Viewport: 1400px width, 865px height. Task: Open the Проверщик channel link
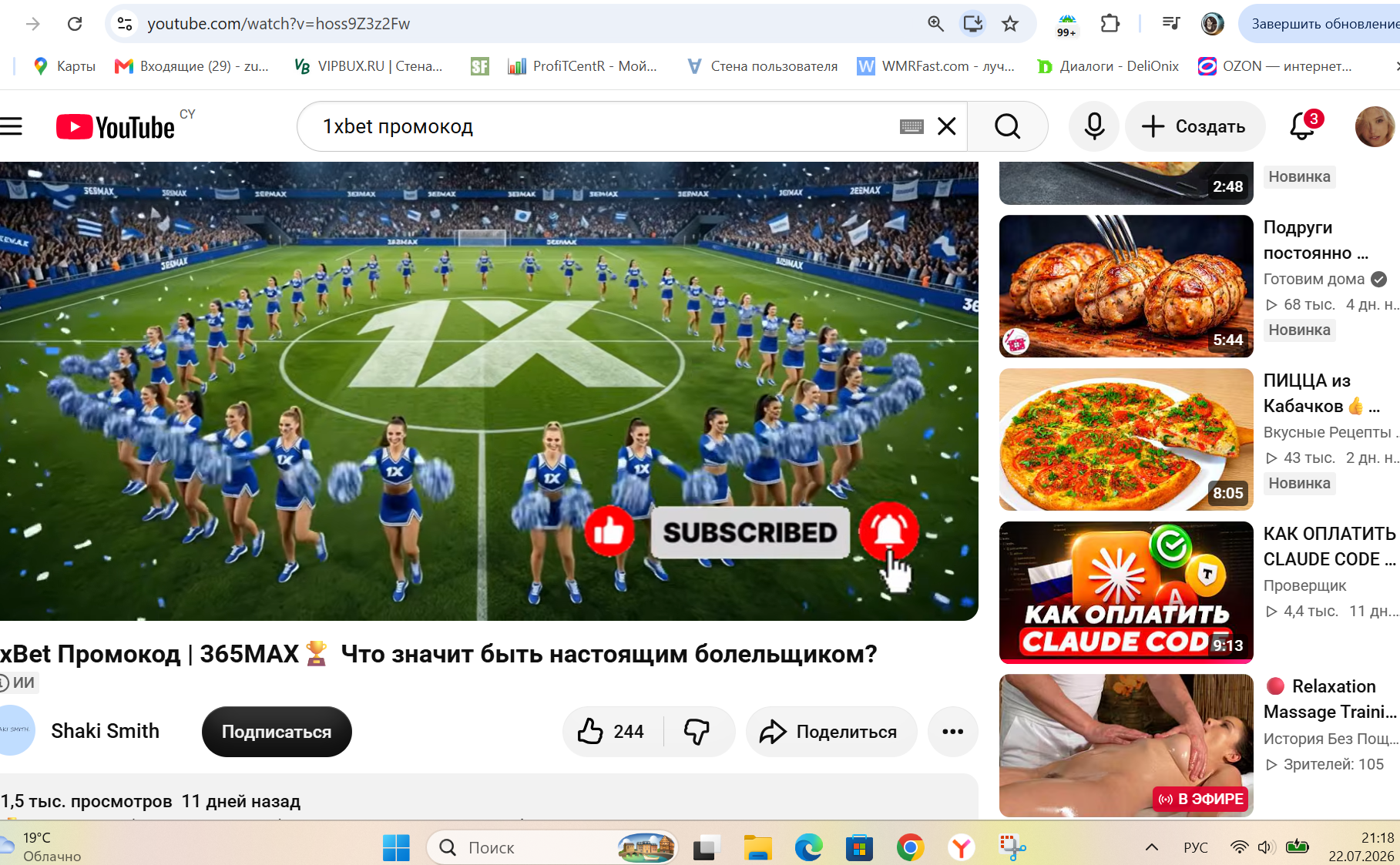(1305, 585)
